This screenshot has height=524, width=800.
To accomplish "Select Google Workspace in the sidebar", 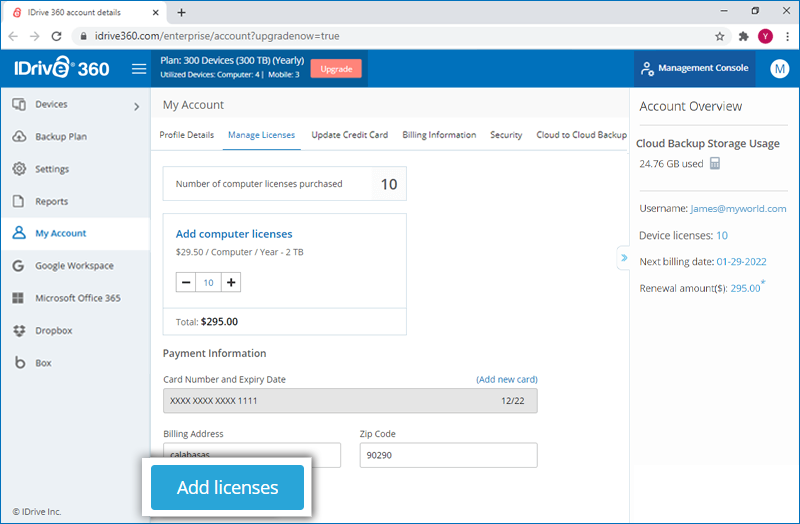I will tap(74, 266).
